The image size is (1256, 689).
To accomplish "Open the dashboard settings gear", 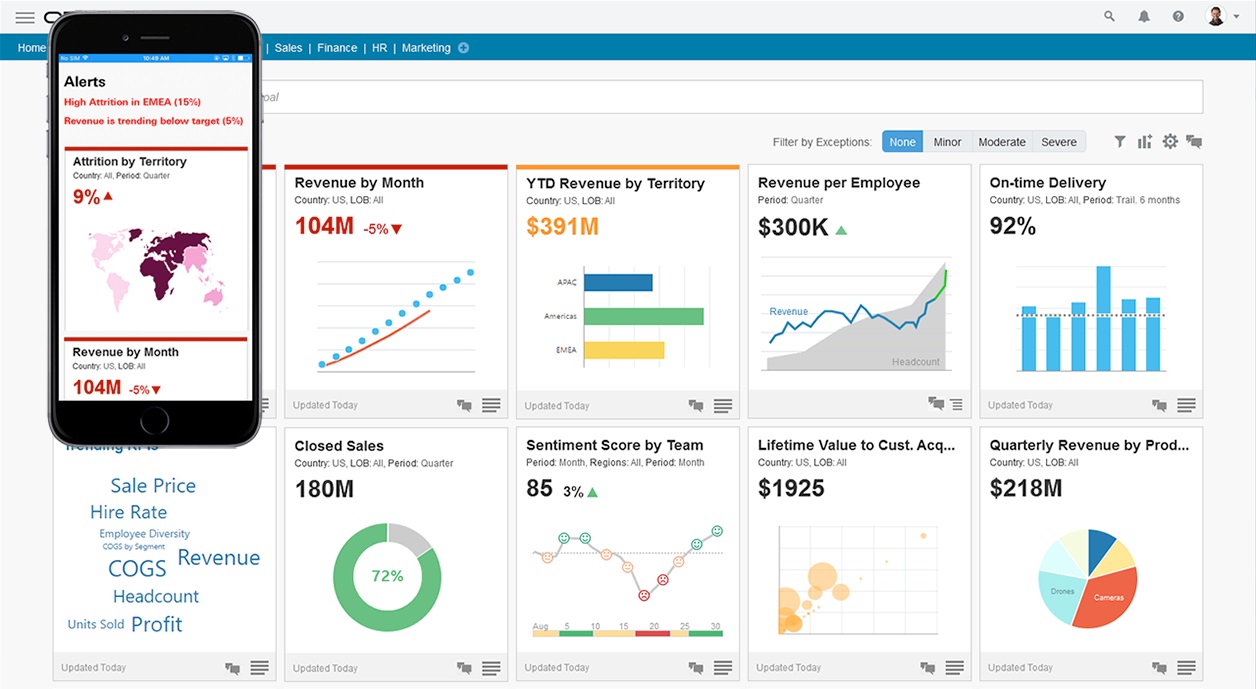I will (1170, 142).
